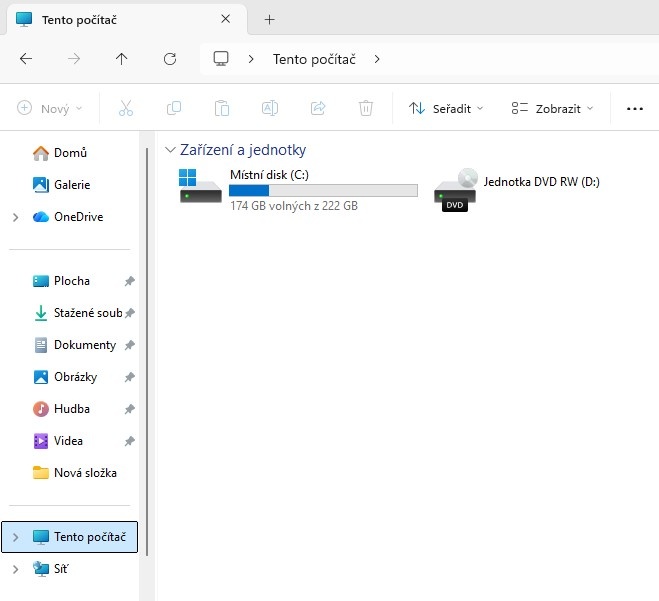This screenshot has height=601, width=659.
Task: Click Zařízení a jednotky group header
Action: point(243,150)
